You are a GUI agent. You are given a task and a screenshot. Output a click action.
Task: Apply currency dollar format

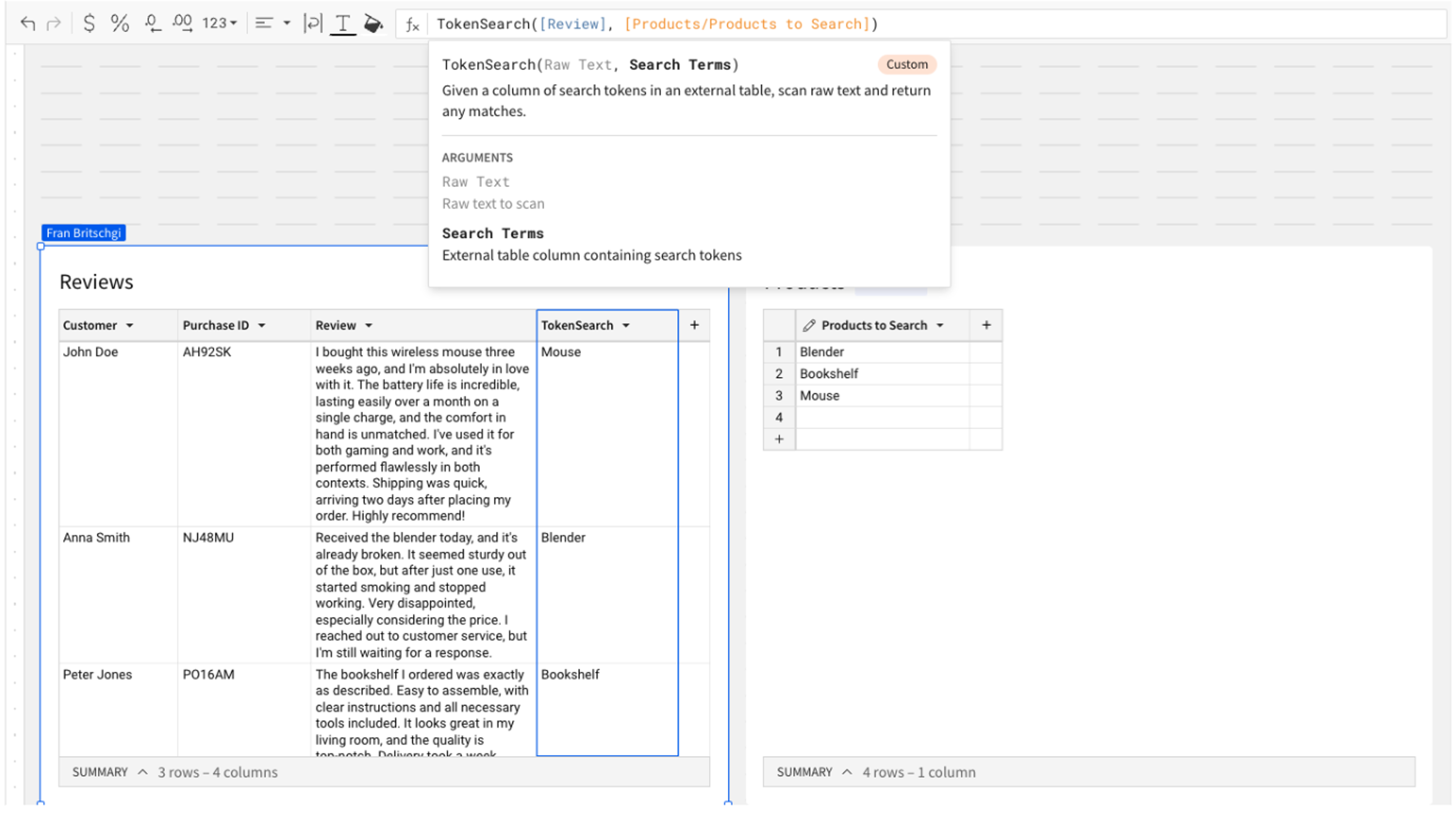point(89,23)
